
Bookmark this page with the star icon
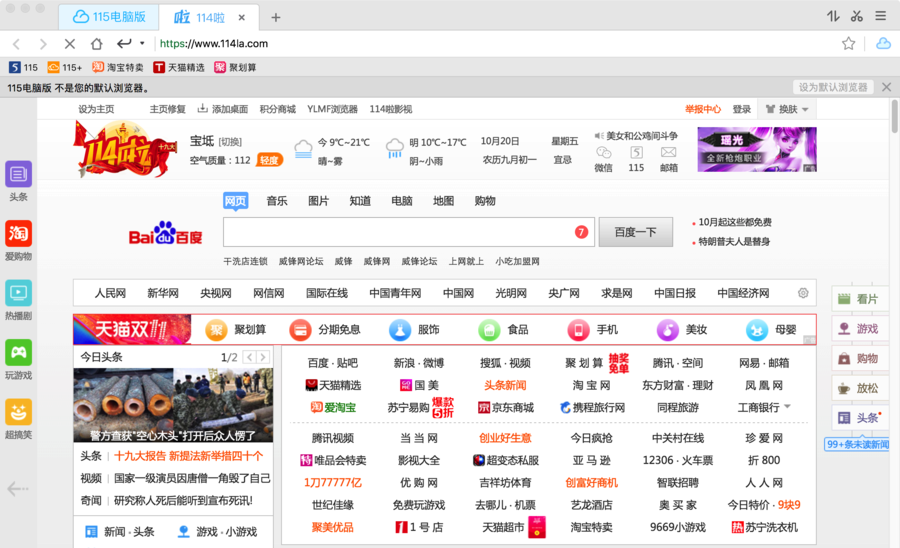click(848, 43)
